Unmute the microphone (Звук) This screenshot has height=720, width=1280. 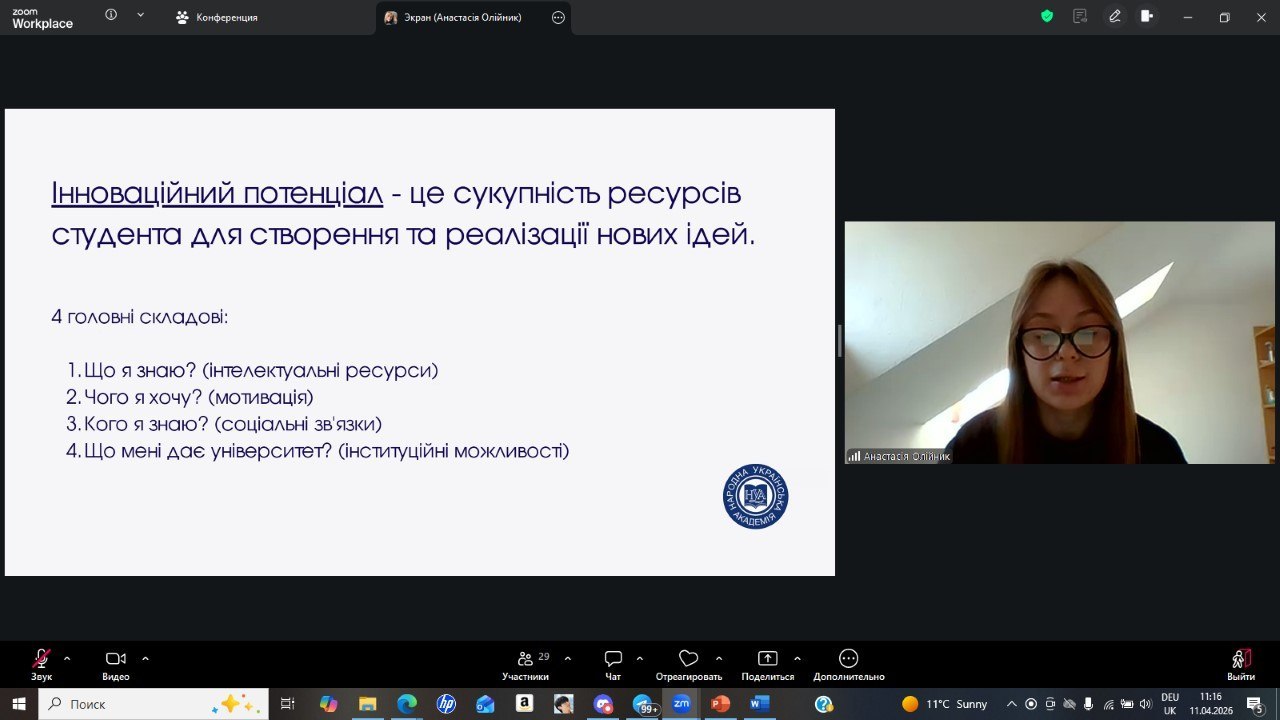[x=41, y=659]
